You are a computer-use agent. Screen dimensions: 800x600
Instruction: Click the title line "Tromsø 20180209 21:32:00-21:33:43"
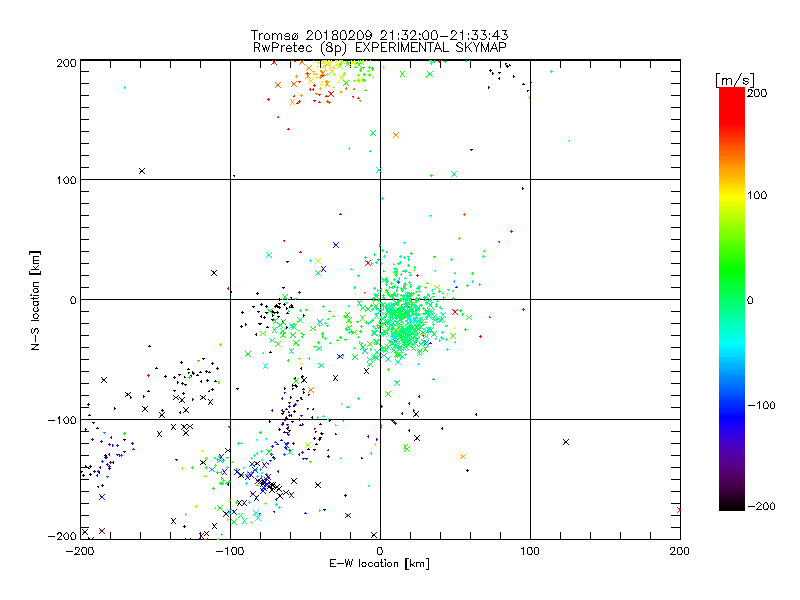pos(379,35)
